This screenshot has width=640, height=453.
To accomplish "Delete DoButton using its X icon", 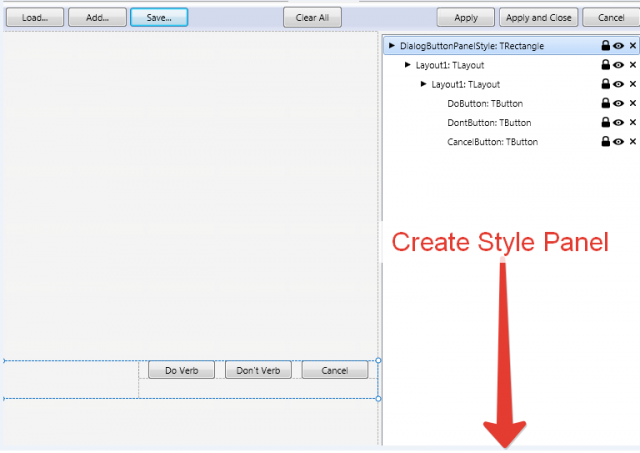I will [x=633, y=103].
